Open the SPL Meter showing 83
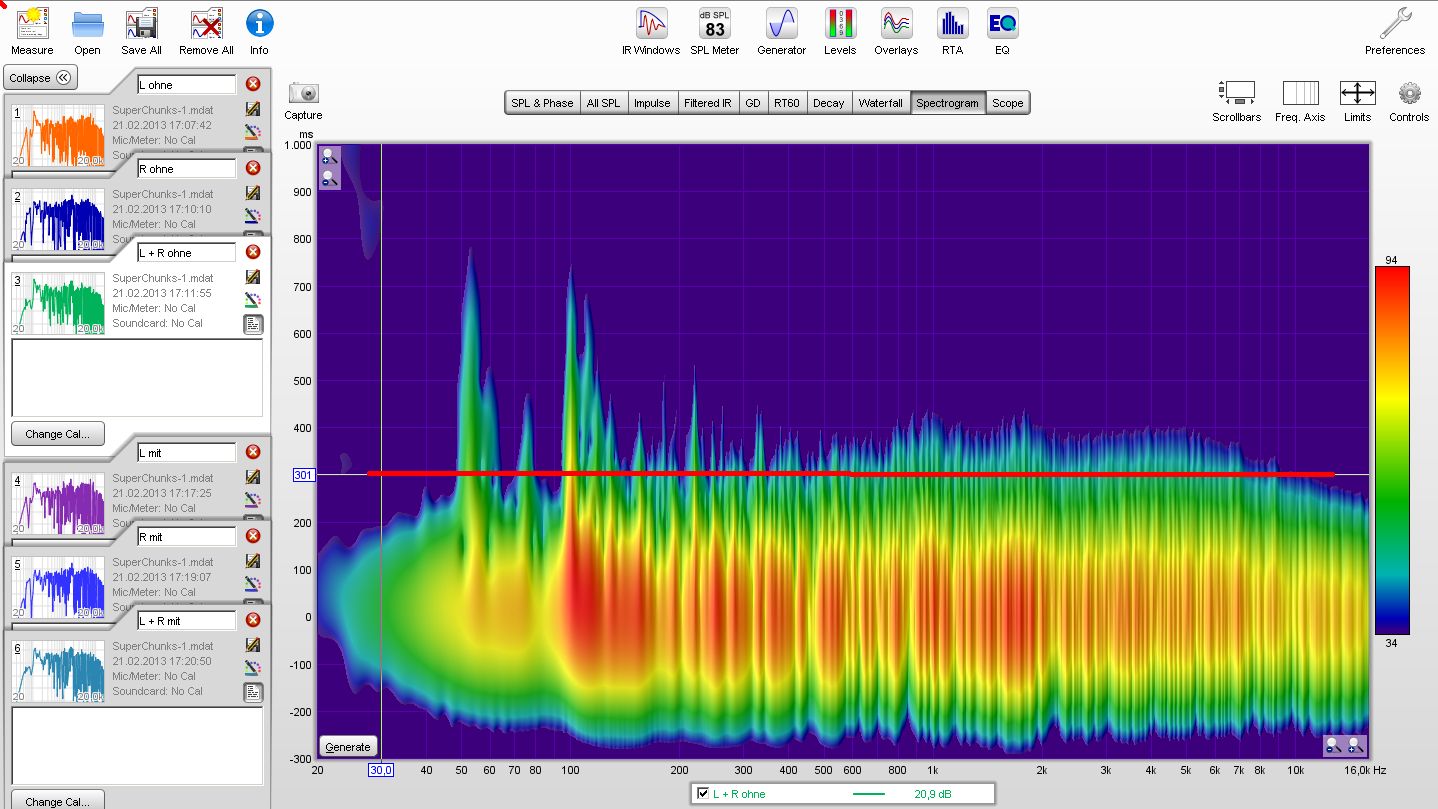The width and height of the screenshot is (1438, 809). (715, 30)
